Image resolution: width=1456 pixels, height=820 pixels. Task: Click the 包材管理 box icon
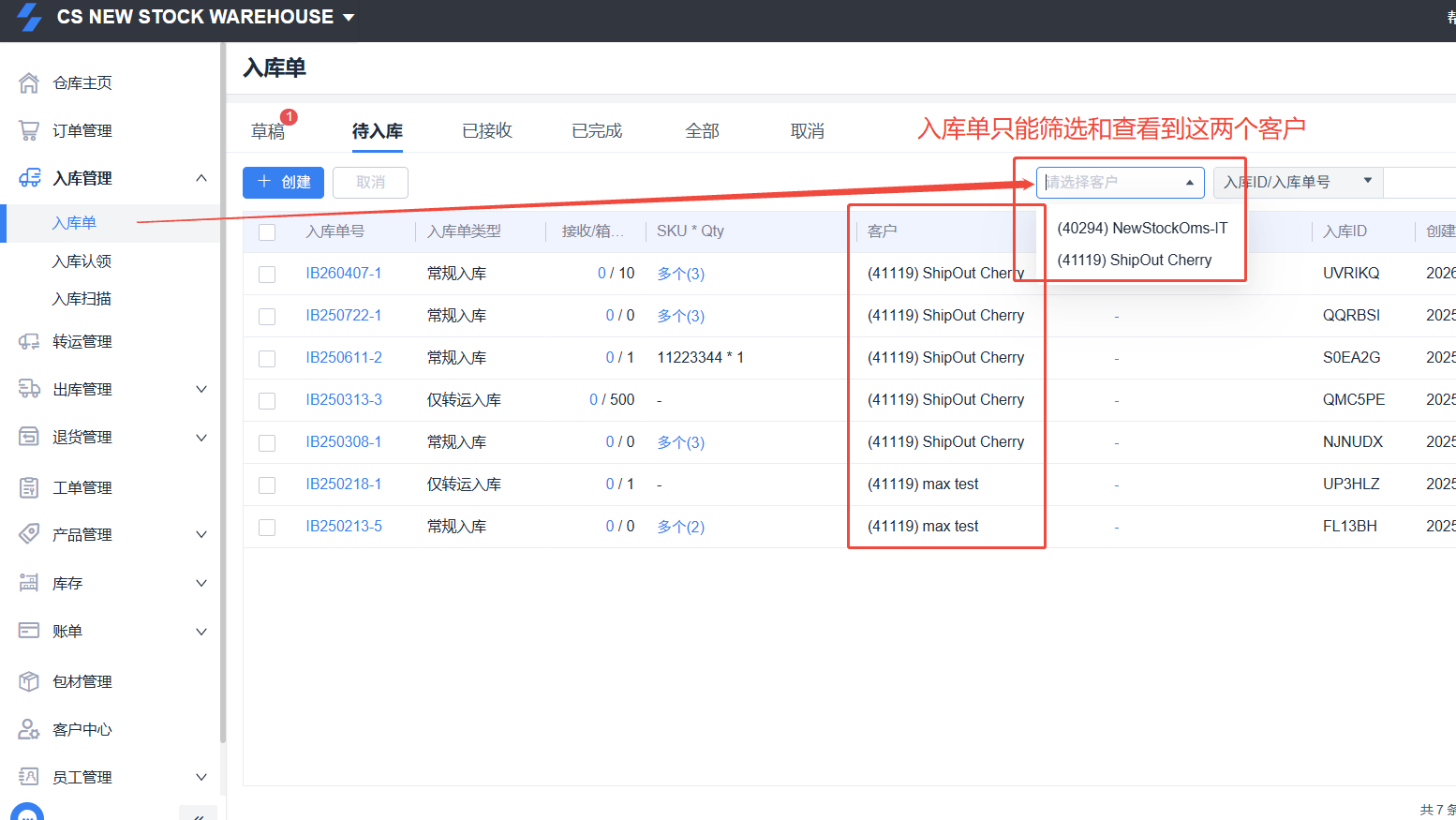point(29,681)
